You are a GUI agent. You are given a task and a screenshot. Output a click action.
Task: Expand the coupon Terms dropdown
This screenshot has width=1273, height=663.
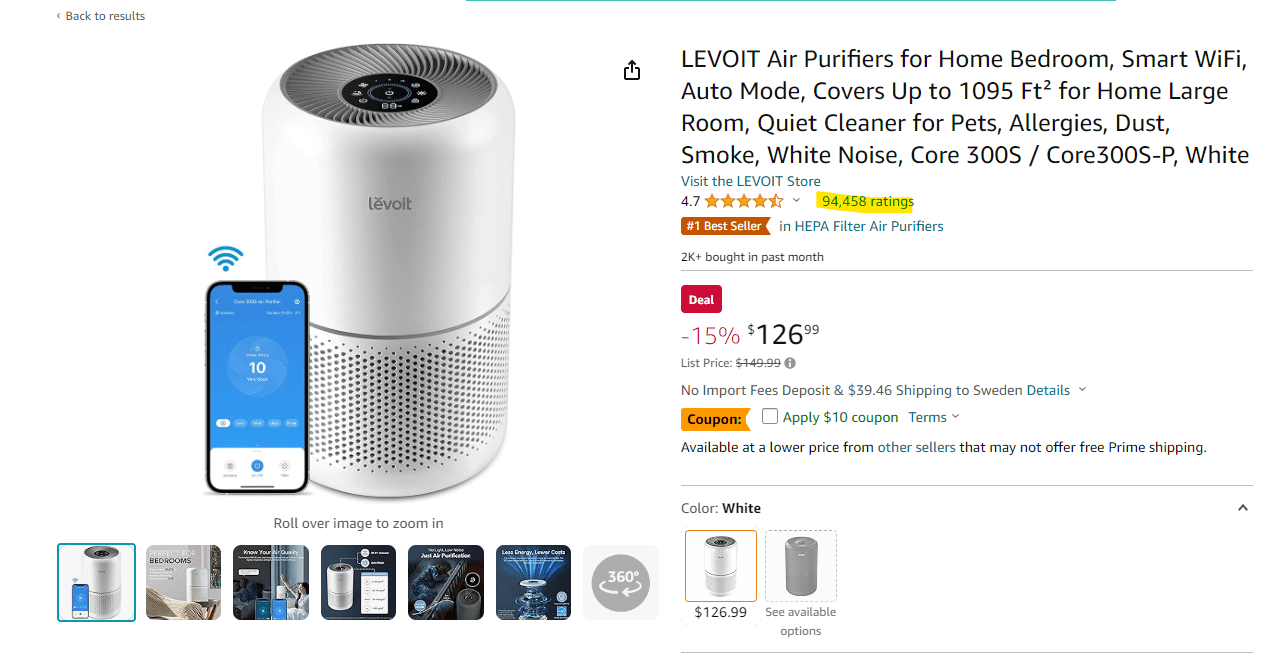point(928,416)
